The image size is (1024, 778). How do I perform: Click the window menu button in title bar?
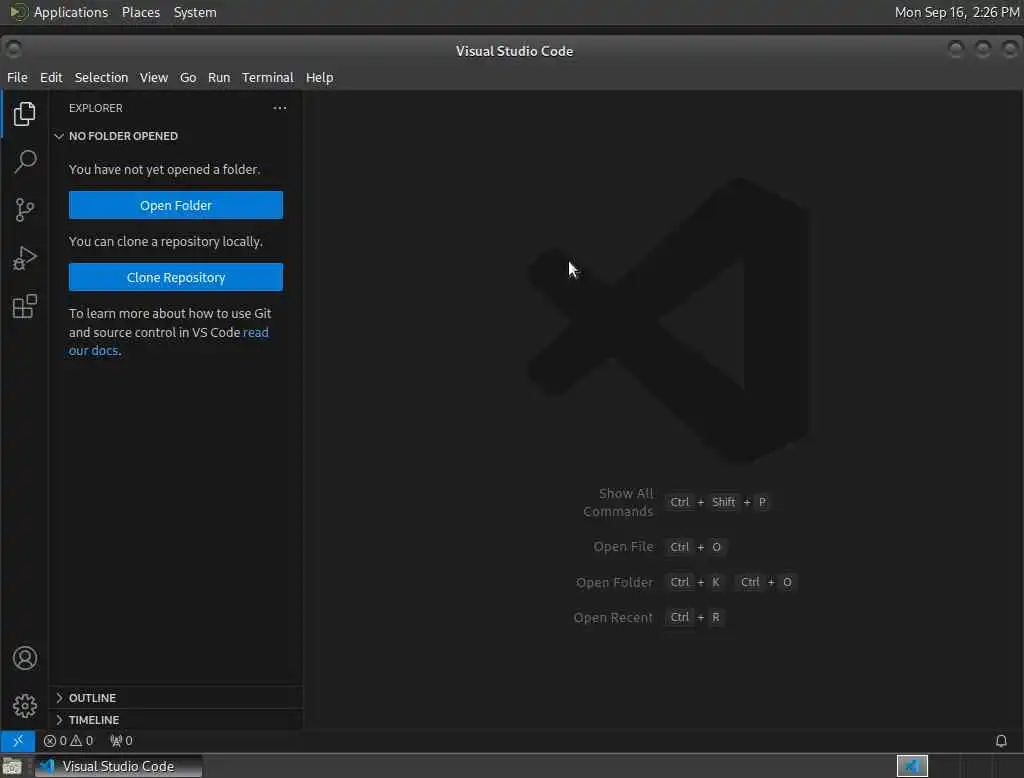click(x=13, y=49)
